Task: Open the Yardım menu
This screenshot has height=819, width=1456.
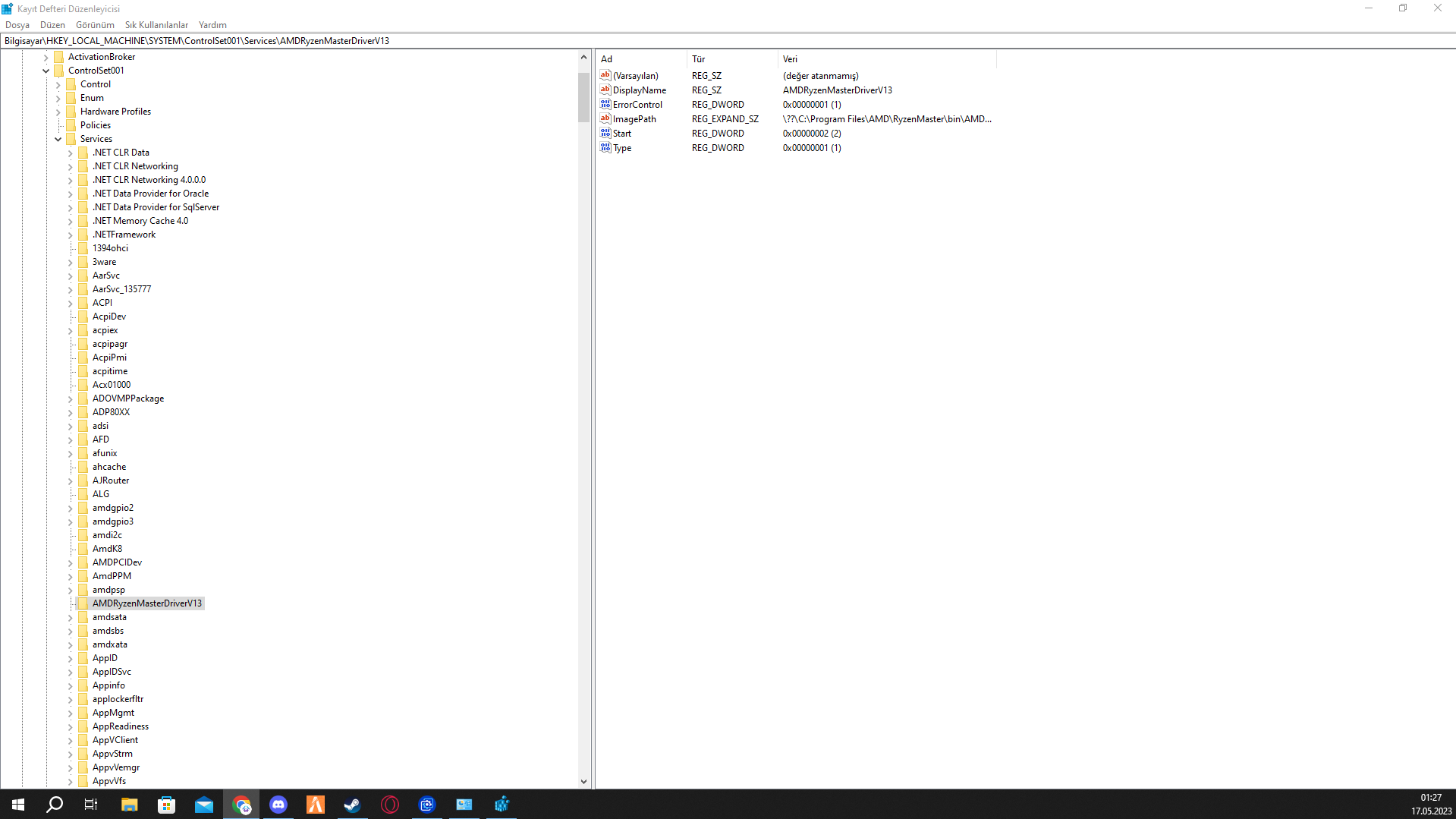Action: click(212, 25)
